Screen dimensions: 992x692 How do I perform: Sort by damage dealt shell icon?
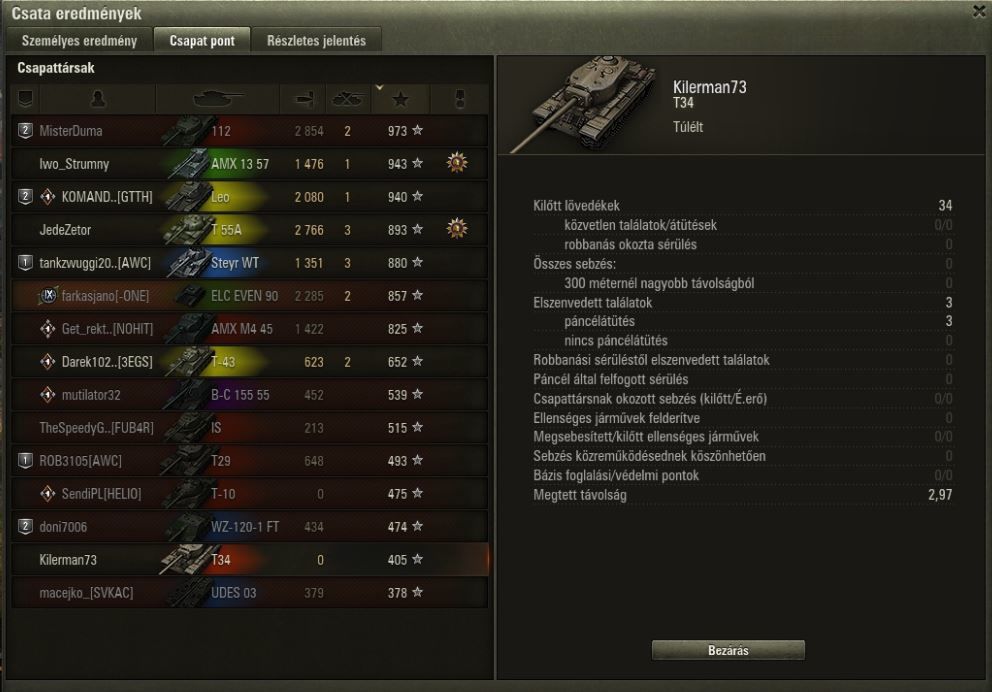304,99
